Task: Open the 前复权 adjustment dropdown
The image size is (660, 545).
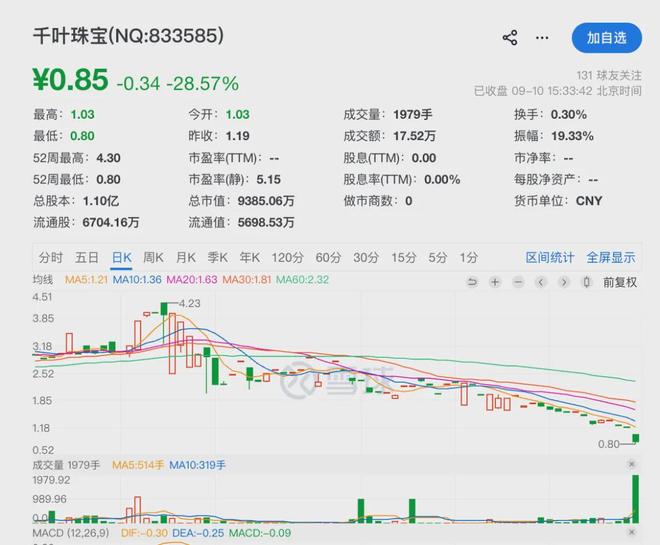Action: tap(620, 282)
